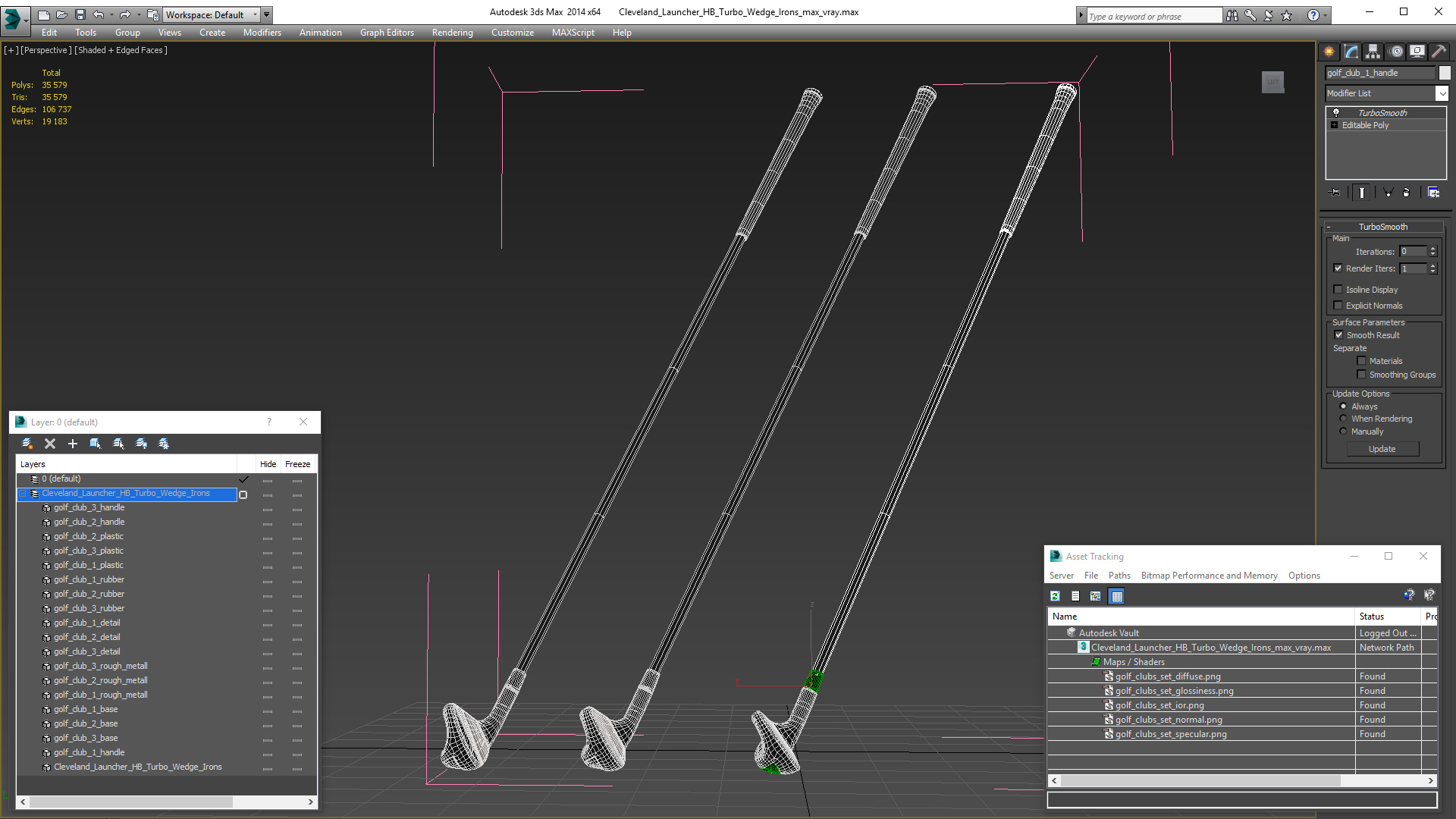The height and width of the screenshot is (819, 1456).
Task: Open Bitmap Performance and Memory menu
Action: pos(1209,576)
